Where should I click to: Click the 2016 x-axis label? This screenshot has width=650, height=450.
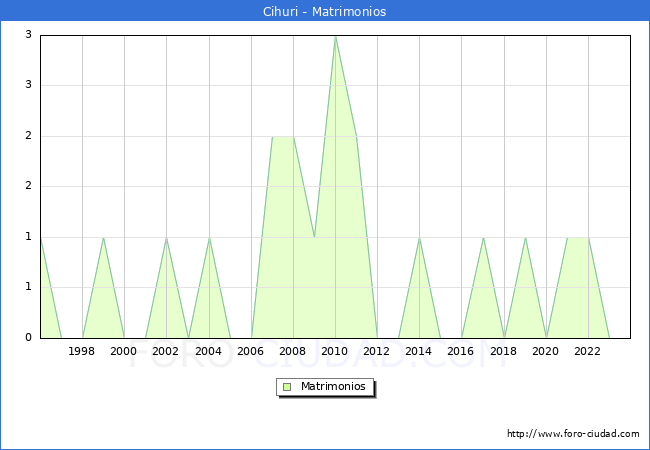[461, 351]
